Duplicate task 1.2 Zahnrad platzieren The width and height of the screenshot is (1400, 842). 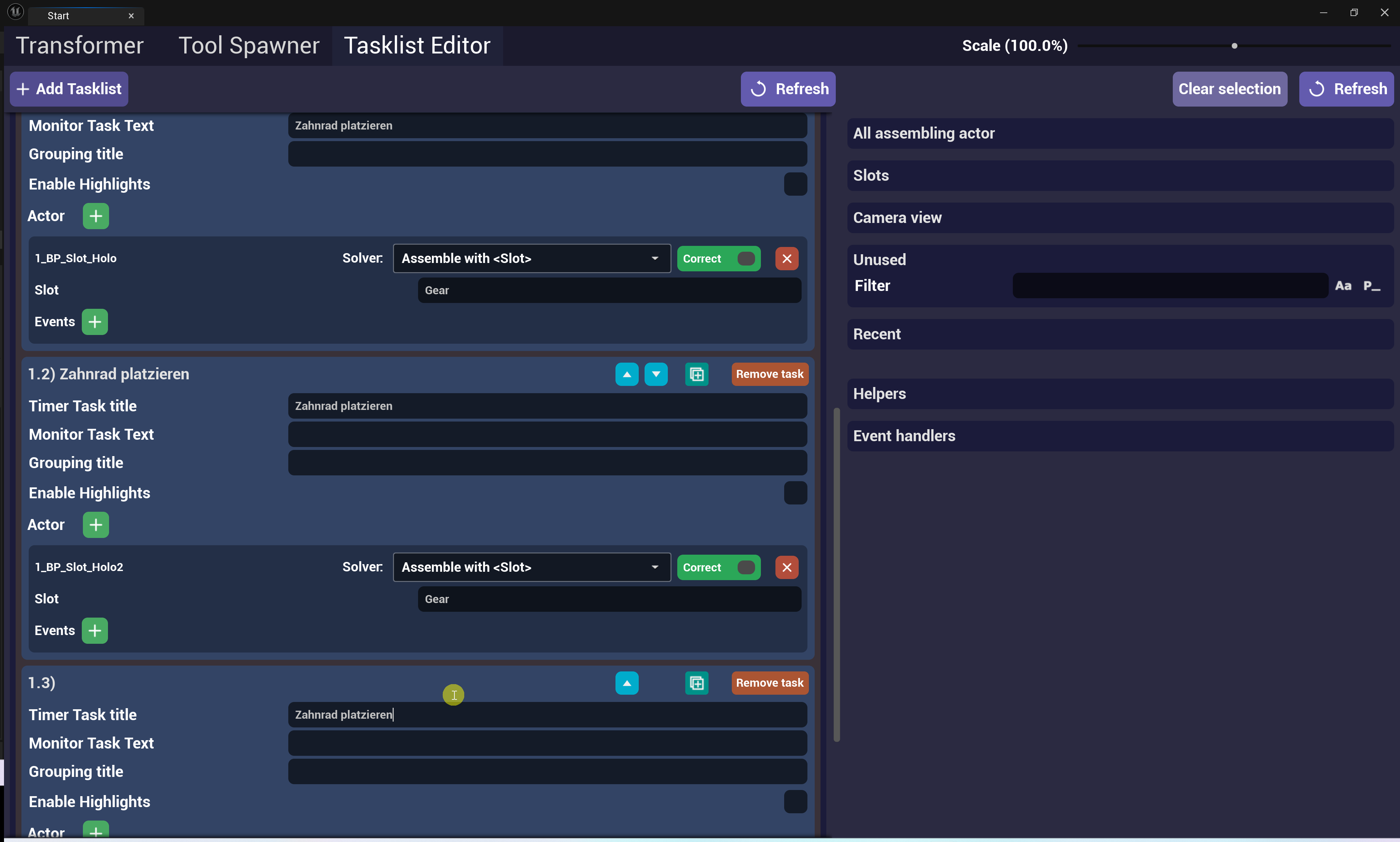pyautogui.click(x=696, y=375)
